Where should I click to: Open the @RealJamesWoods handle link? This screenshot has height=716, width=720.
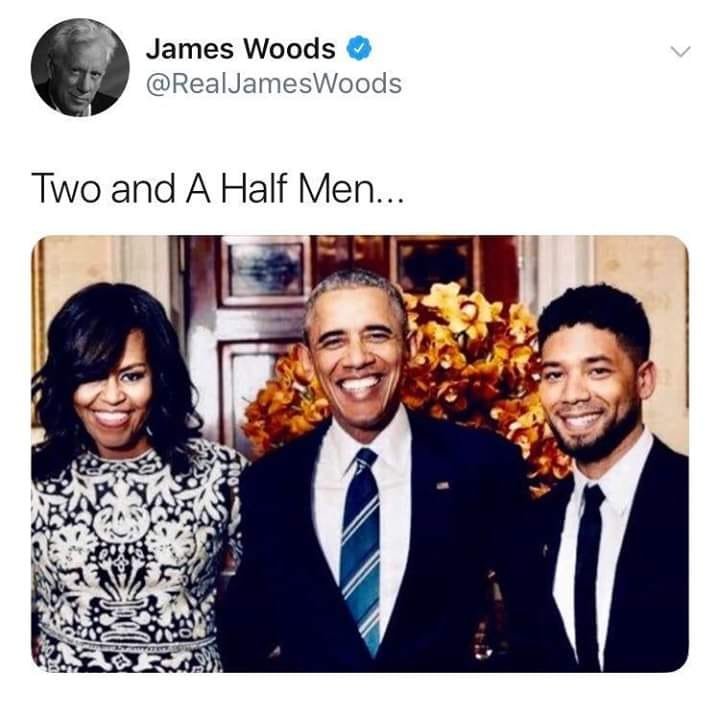[x=274, y=84]
